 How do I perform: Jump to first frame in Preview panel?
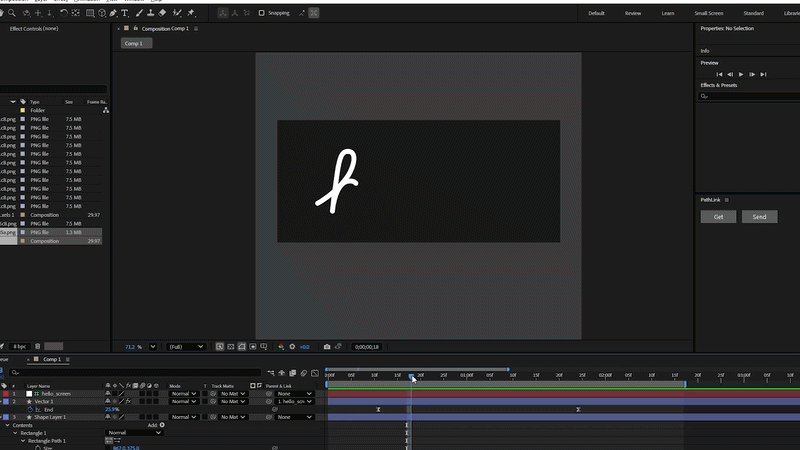[719, 74]
